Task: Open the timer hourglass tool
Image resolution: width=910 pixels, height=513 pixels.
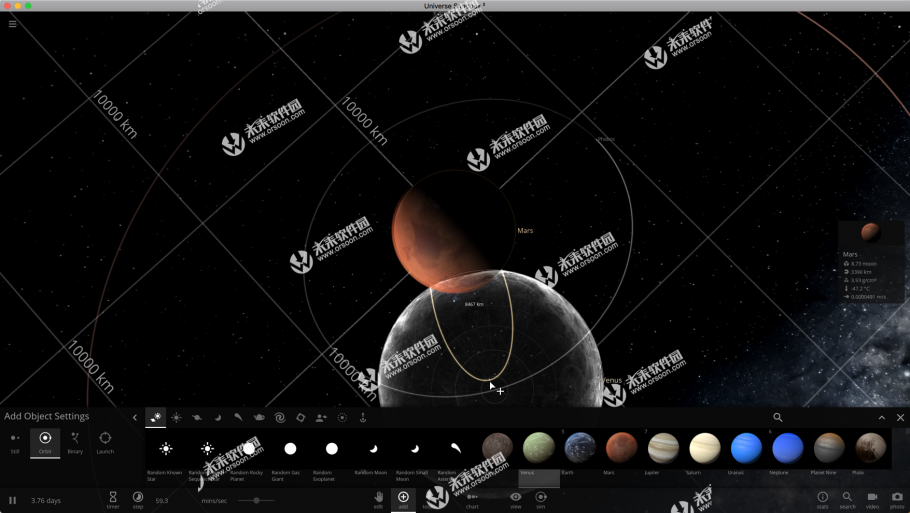Action: (113, 500)
